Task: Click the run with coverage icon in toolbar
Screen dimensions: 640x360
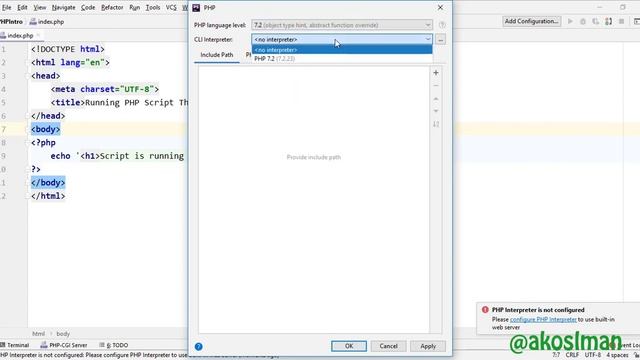Action: coord(596,21)
